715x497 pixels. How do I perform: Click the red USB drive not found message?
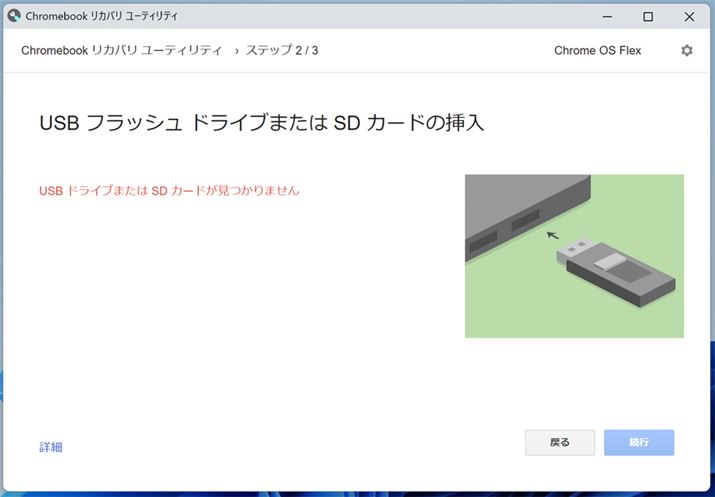click(169, 190)
